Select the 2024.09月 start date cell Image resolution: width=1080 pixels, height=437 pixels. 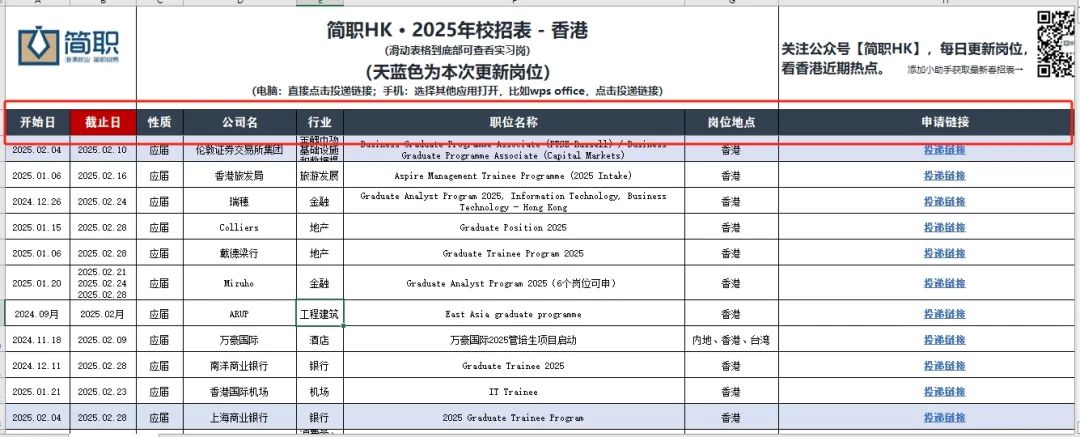(x=37, y=314)
